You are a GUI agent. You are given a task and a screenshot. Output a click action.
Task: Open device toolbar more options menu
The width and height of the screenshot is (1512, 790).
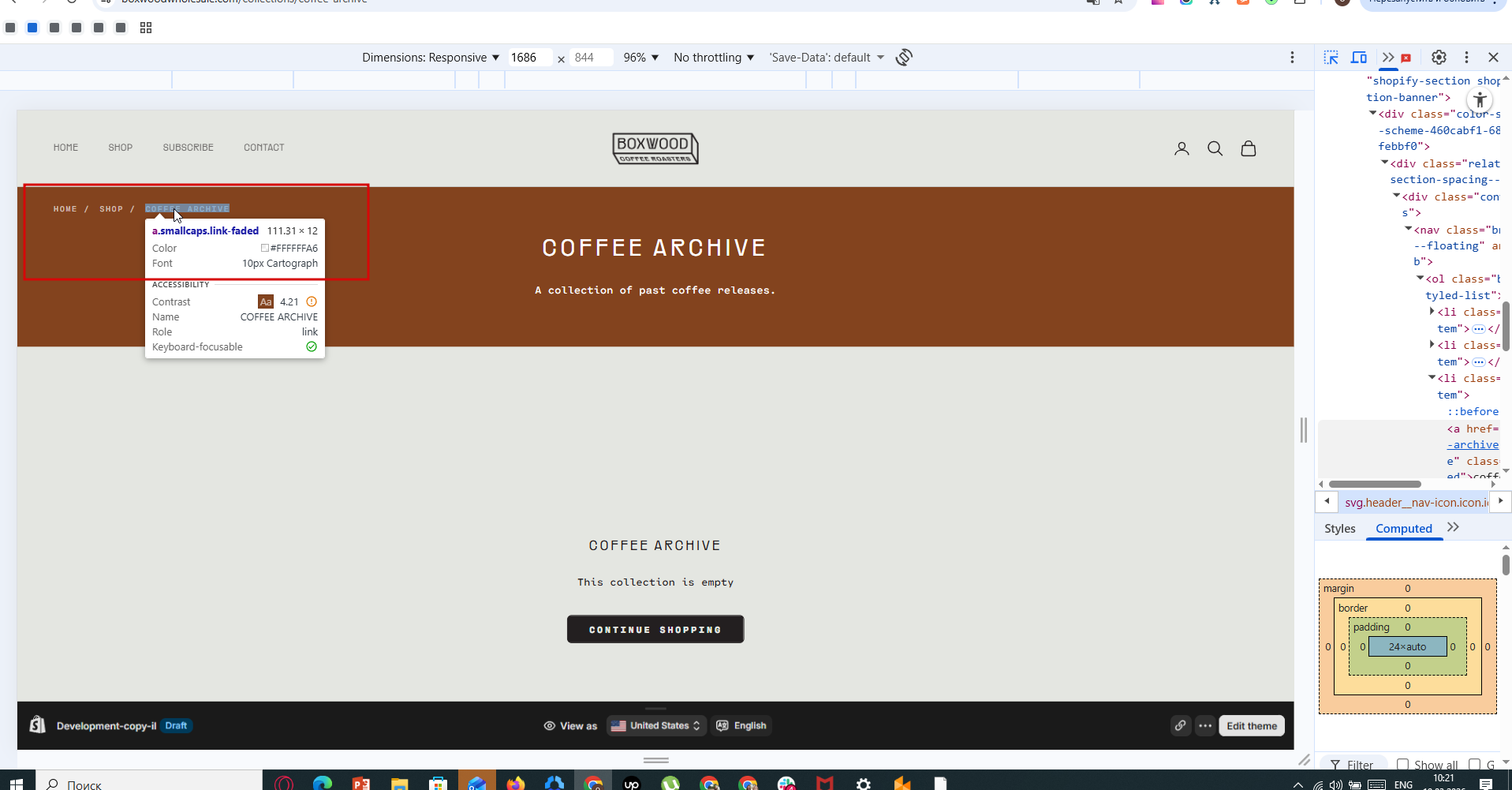pyautogui.click(x=1292, y=57)
